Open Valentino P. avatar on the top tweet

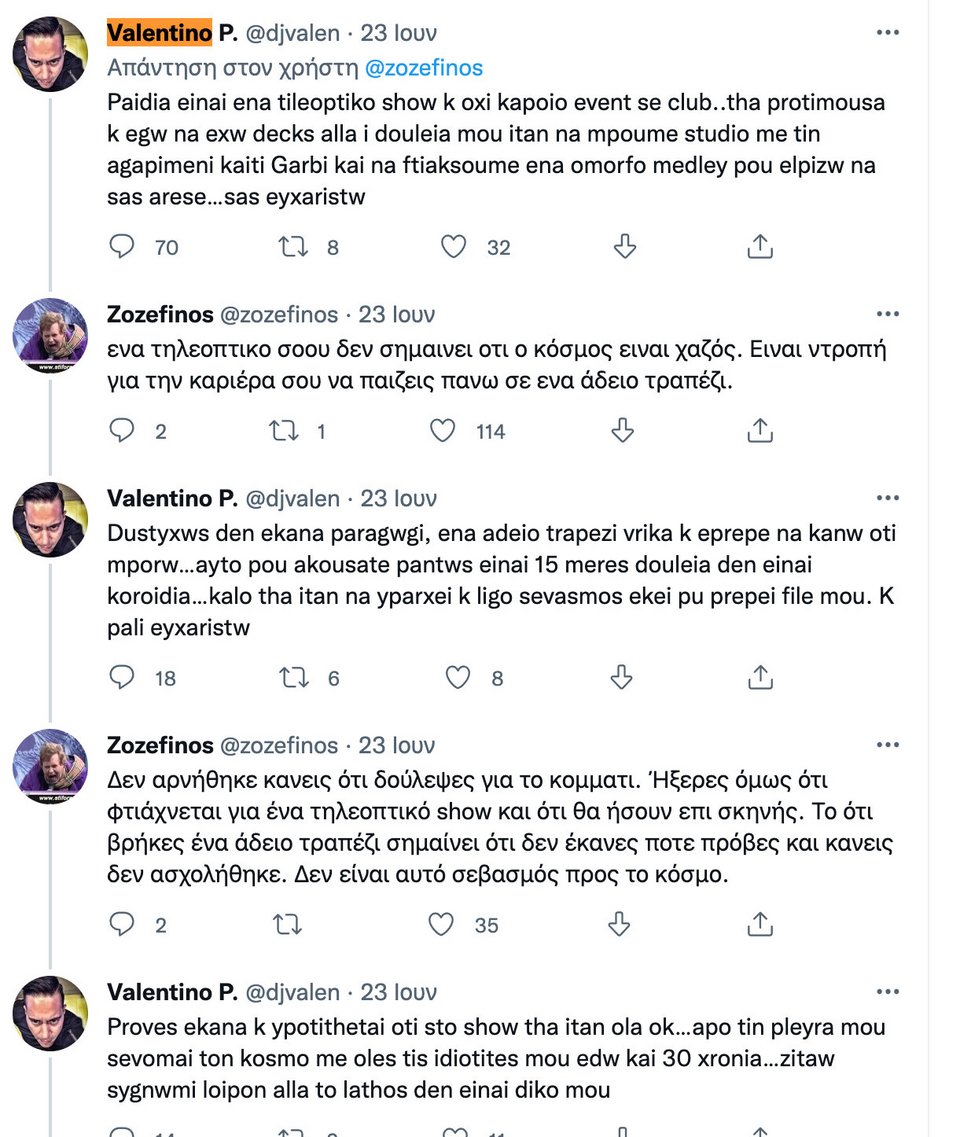pyautogui.click(x=50, y=54)
